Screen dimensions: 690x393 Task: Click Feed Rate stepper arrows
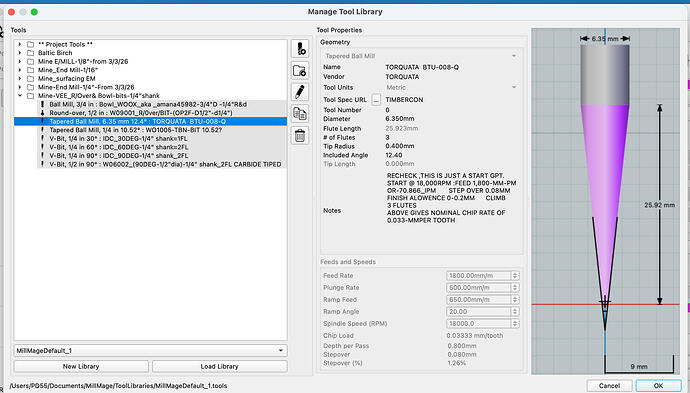tap(515, 275)
